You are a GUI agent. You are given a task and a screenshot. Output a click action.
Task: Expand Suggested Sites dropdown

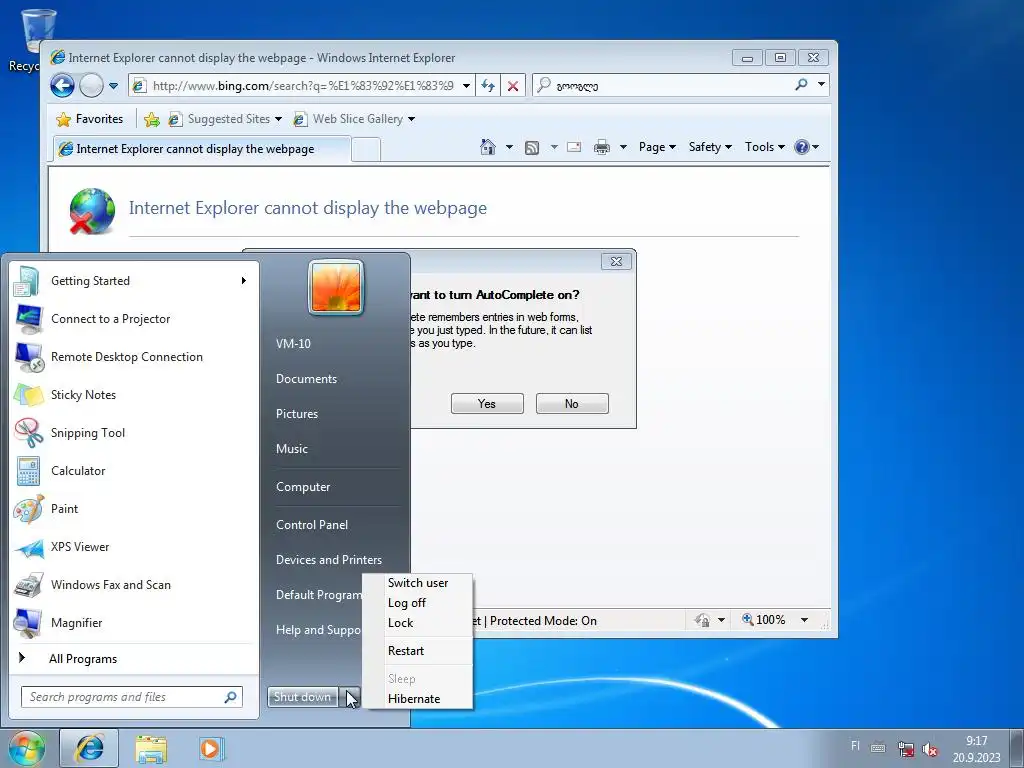278,119
